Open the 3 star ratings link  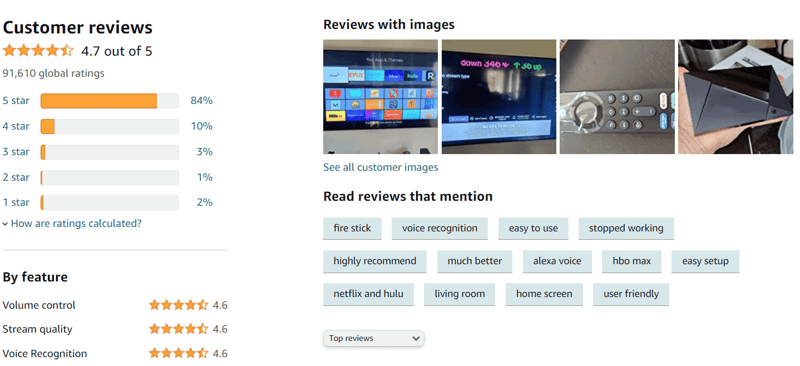pos(16,152)
